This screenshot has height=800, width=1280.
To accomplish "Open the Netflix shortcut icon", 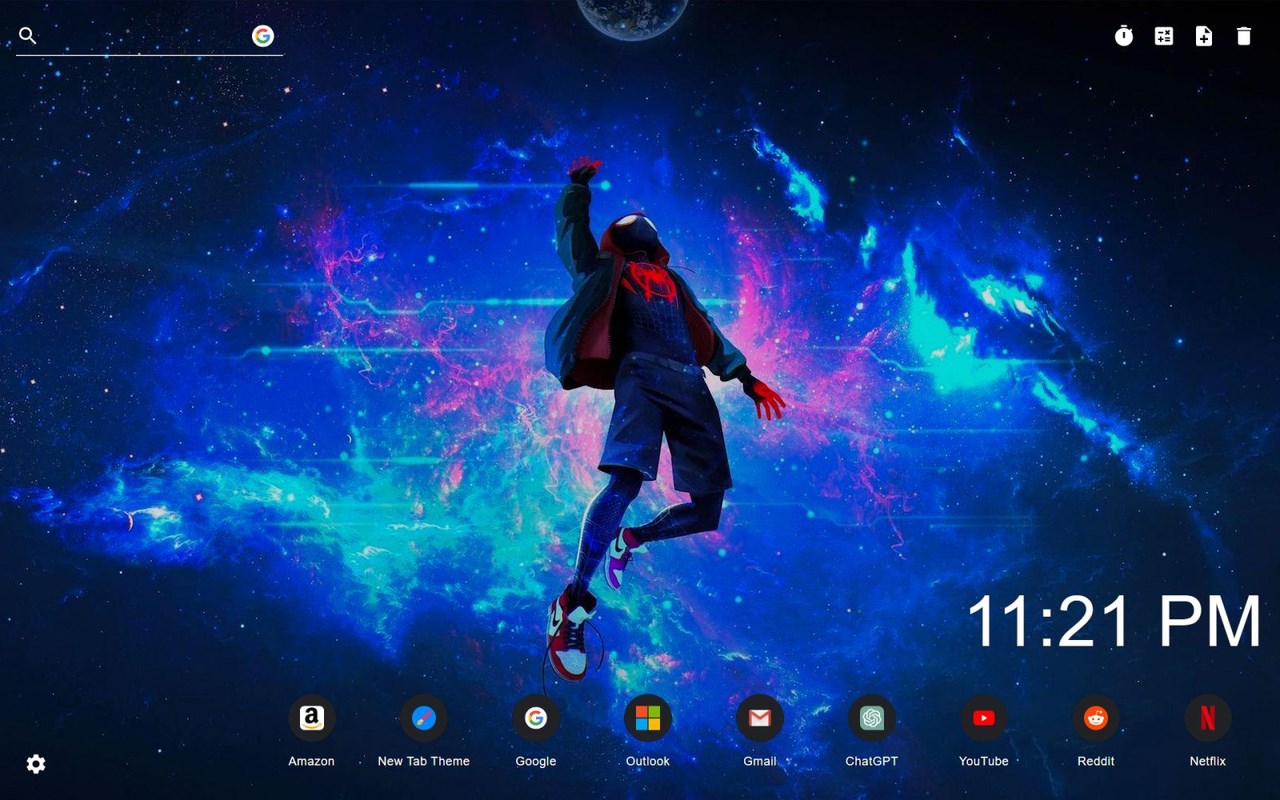I will [1208, 718].
